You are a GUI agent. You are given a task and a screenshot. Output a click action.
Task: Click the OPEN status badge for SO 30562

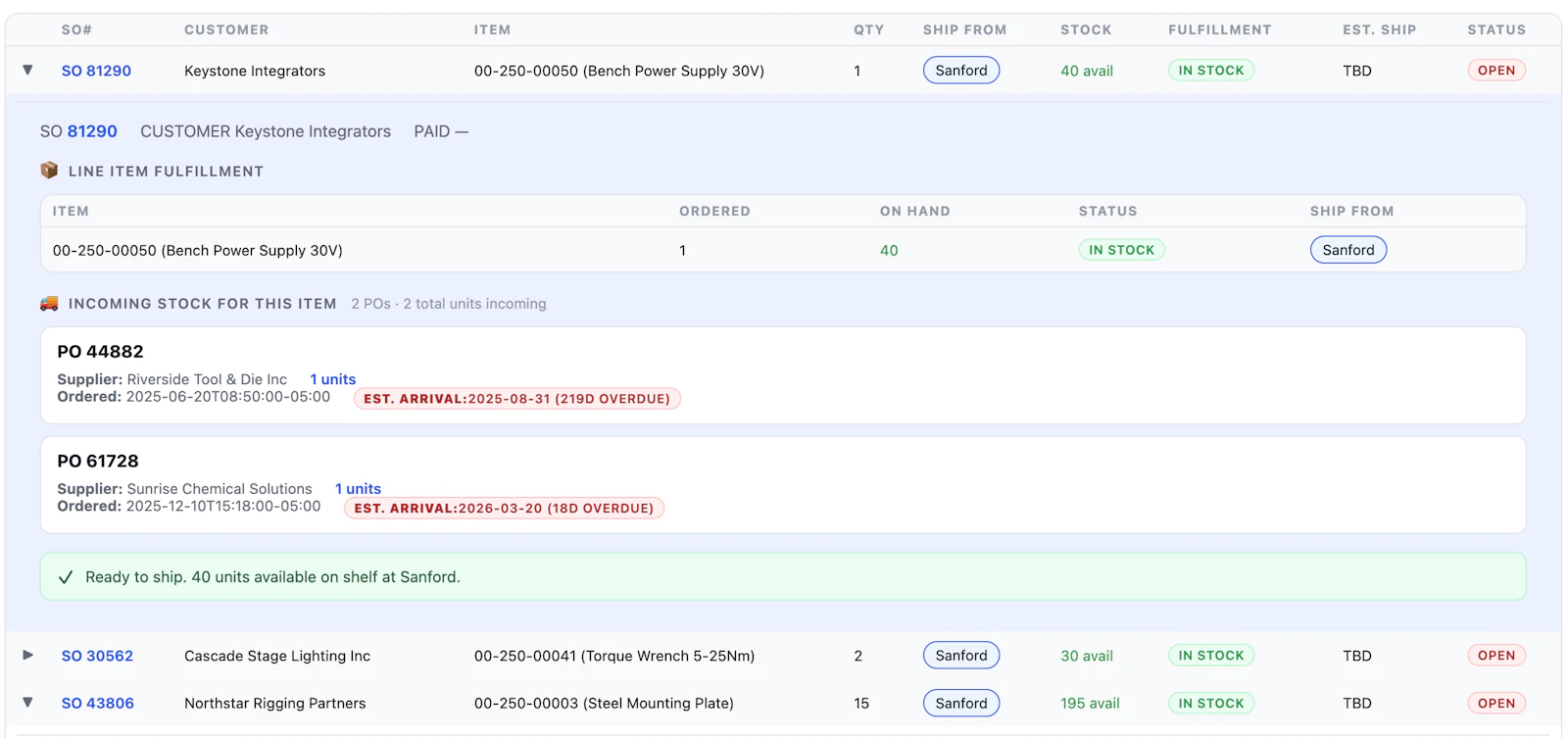click(x=1496, y=656)
